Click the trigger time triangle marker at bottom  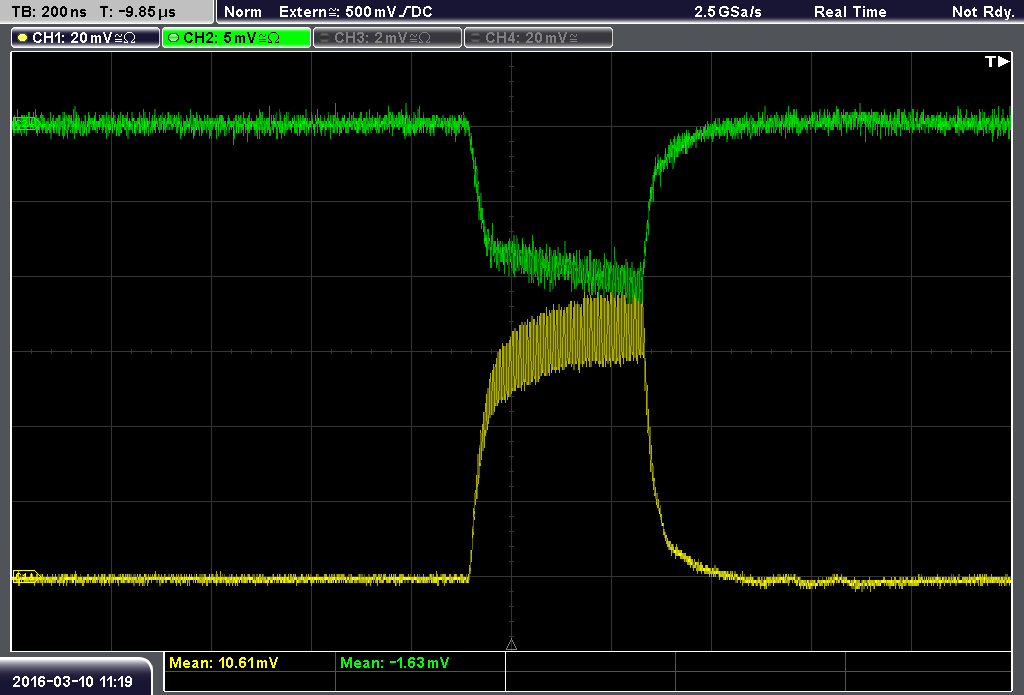coord(511,644)
